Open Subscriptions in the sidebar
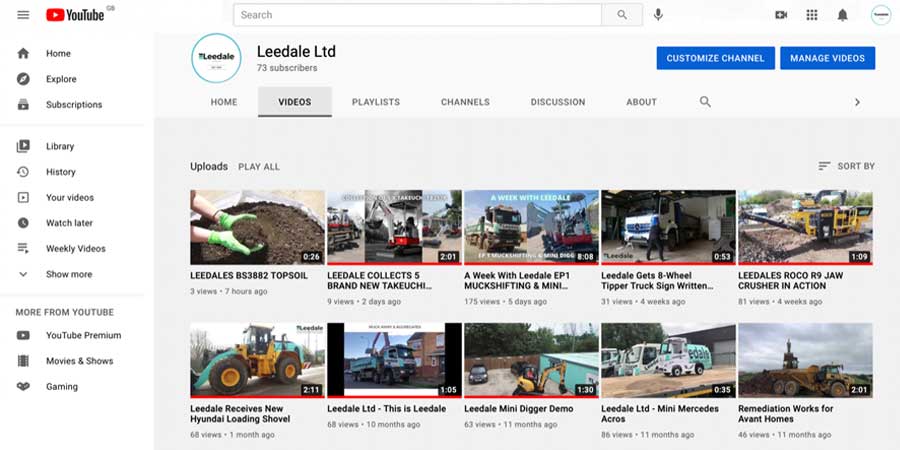 click(x=74, y=104)
